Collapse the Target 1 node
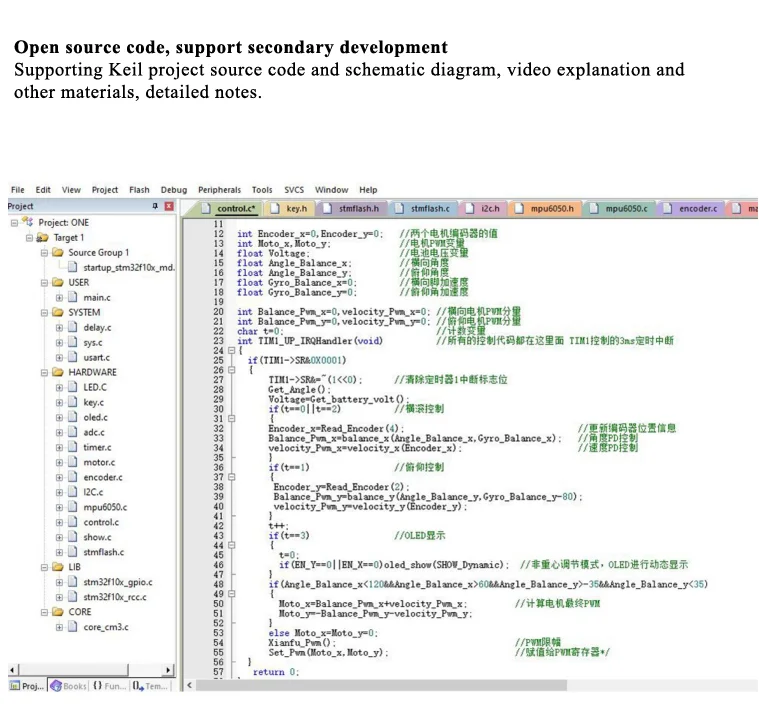Viewport: 759px width, 721px height. 30,238
